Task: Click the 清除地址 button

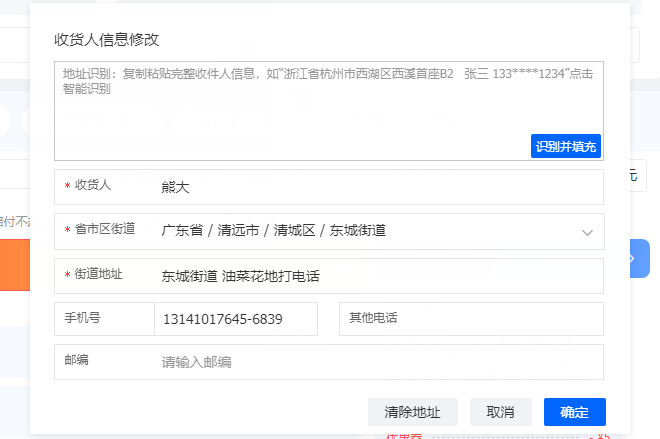Action: 412,412
